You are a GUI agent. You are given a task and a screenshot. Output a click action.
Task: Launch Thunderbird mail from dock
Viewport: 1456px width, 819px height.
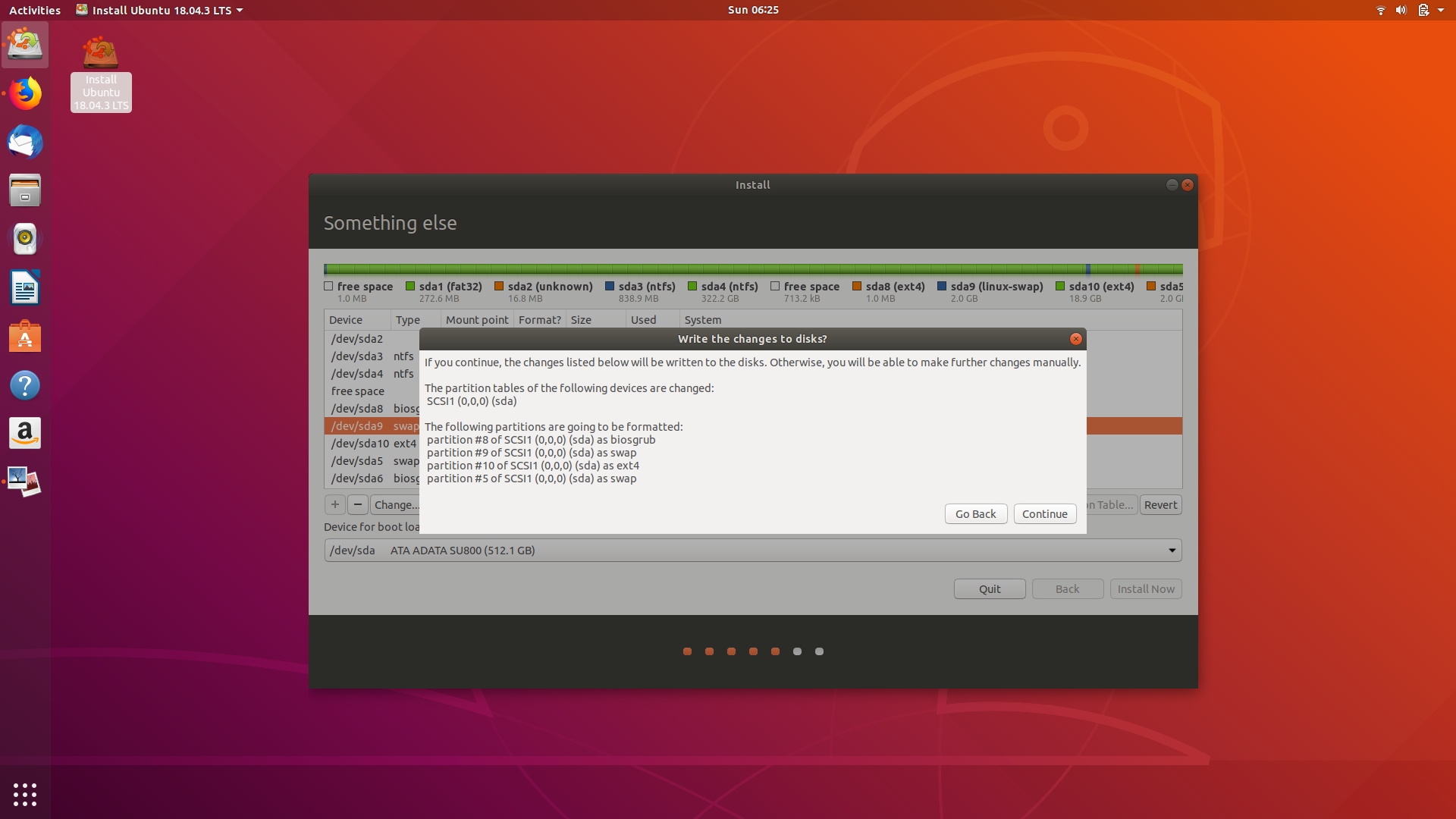pos(25,142)
